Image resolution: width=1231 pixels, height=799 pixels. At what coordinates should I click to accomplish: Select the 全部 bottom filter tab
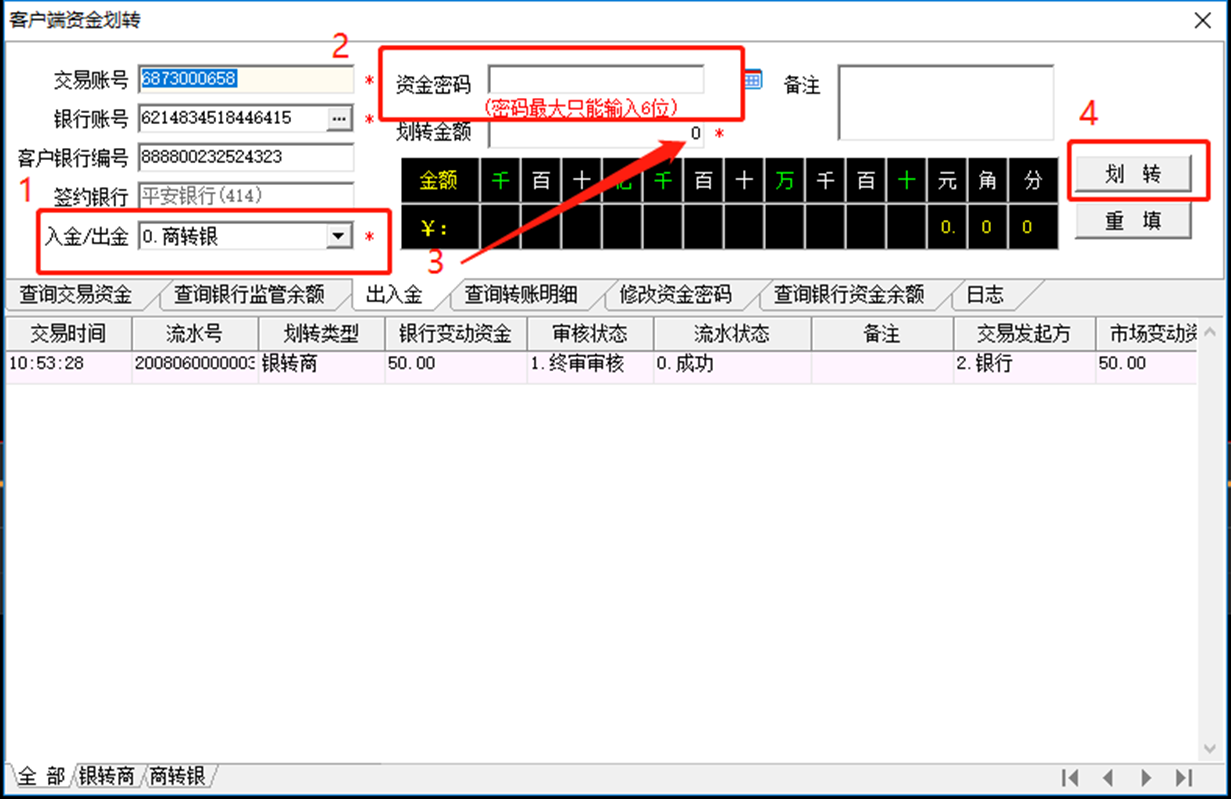pyautogui.click(x=40, y=776)
